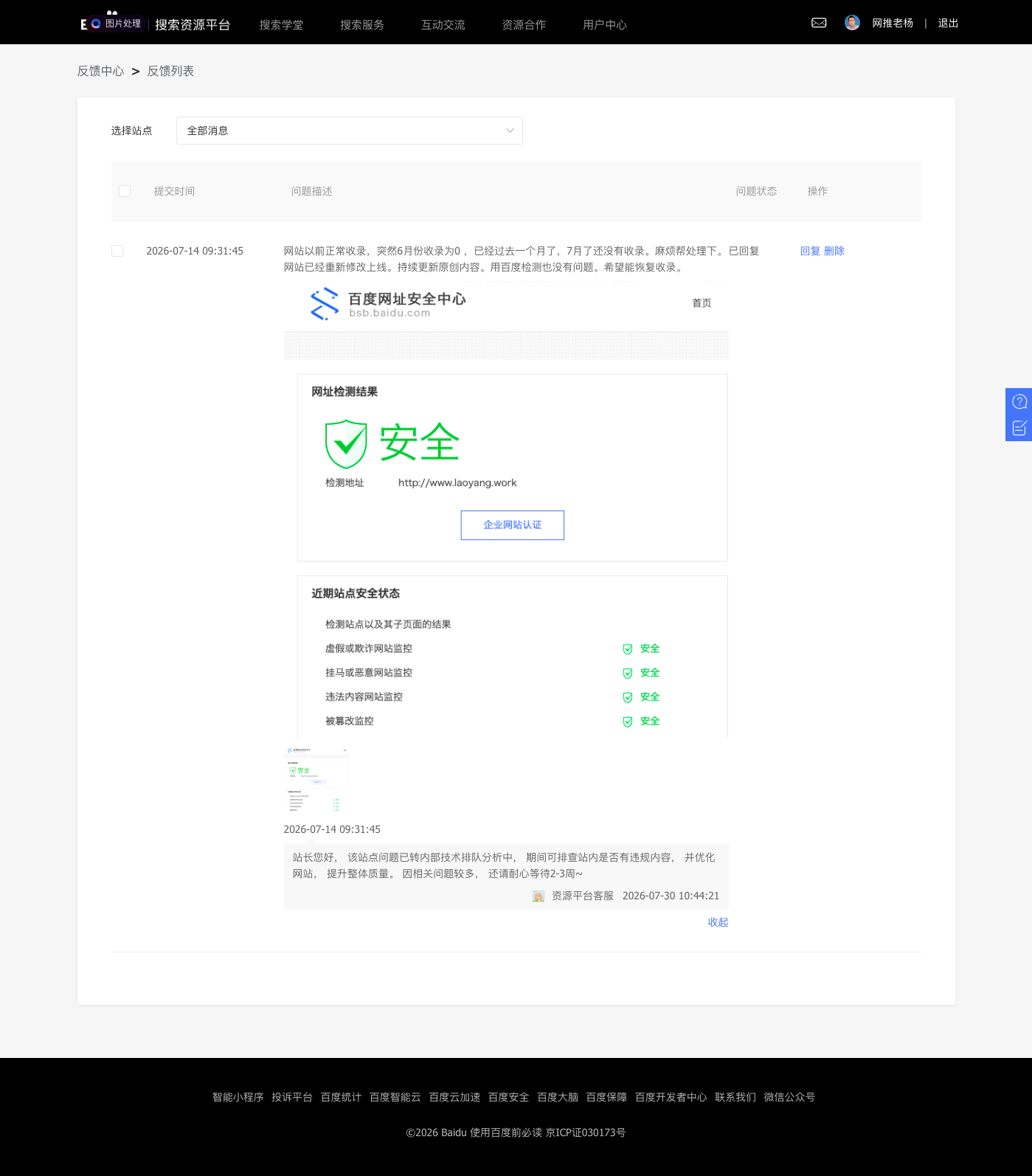The height and width of the screenshot is (1176, 1032).
Task: Open the floating feedback edit icon
Action: click(1019, 428)
